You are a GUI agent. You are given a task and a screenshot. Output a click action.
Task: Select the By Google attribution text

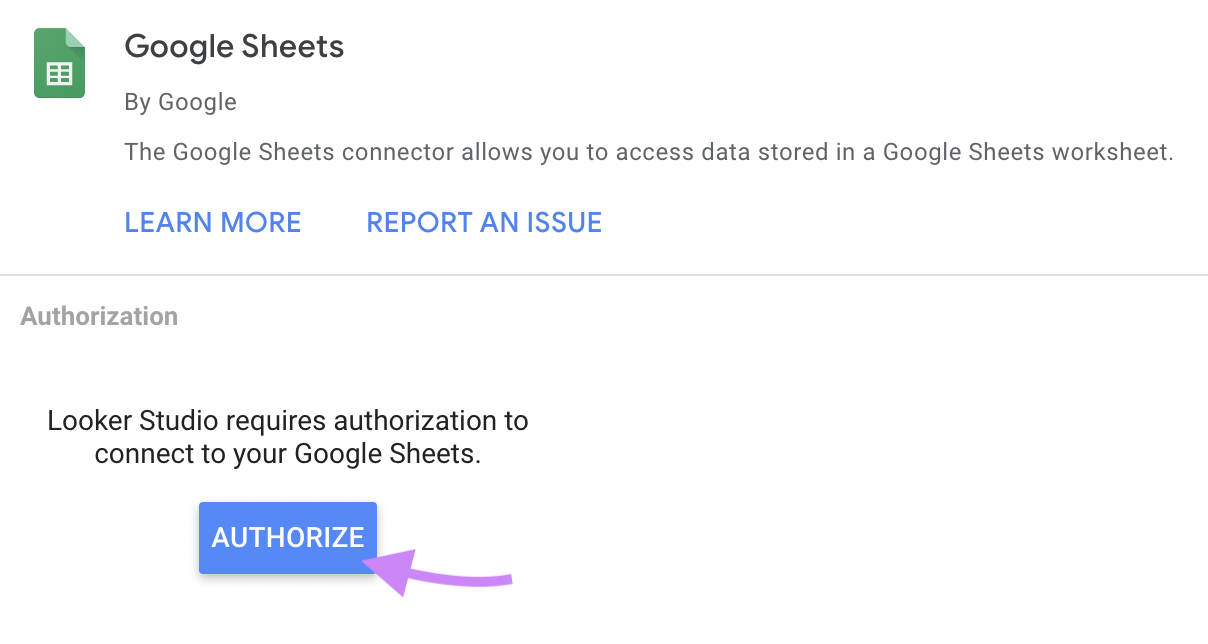click(180, 101)
